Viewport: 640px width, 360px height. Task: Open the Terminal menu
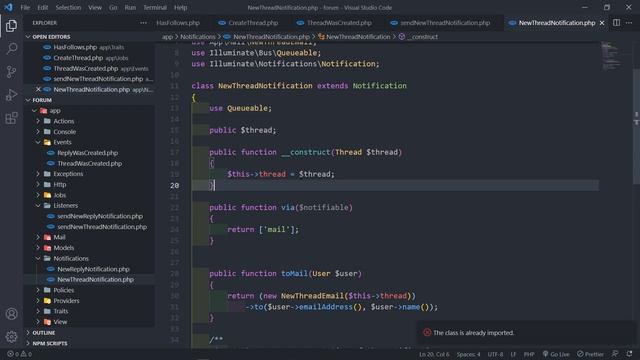pyautogui.click(x=155, y=7)
